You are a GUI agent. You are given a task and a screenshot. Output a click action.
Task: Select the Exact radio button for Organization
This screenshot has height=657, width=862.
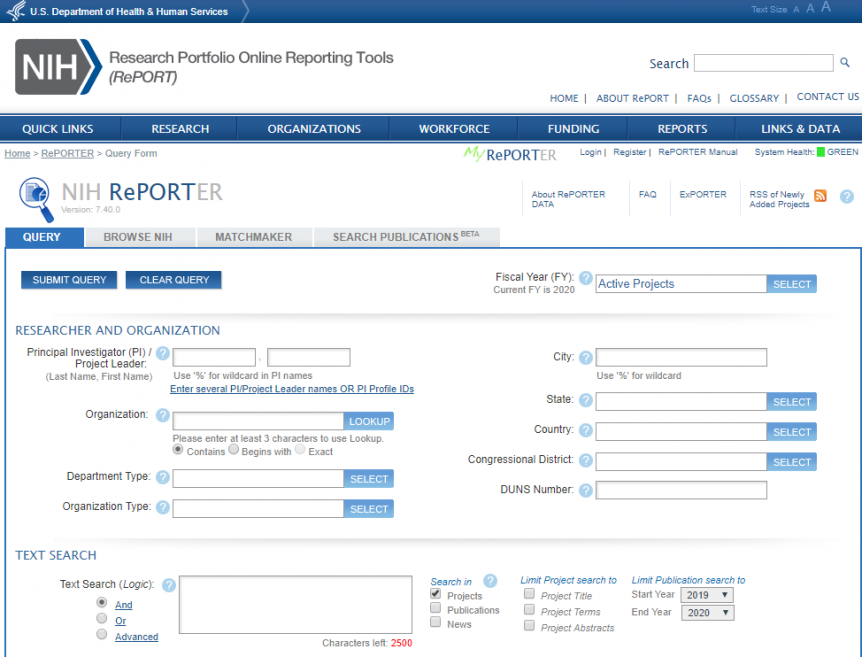click(298, 450)
